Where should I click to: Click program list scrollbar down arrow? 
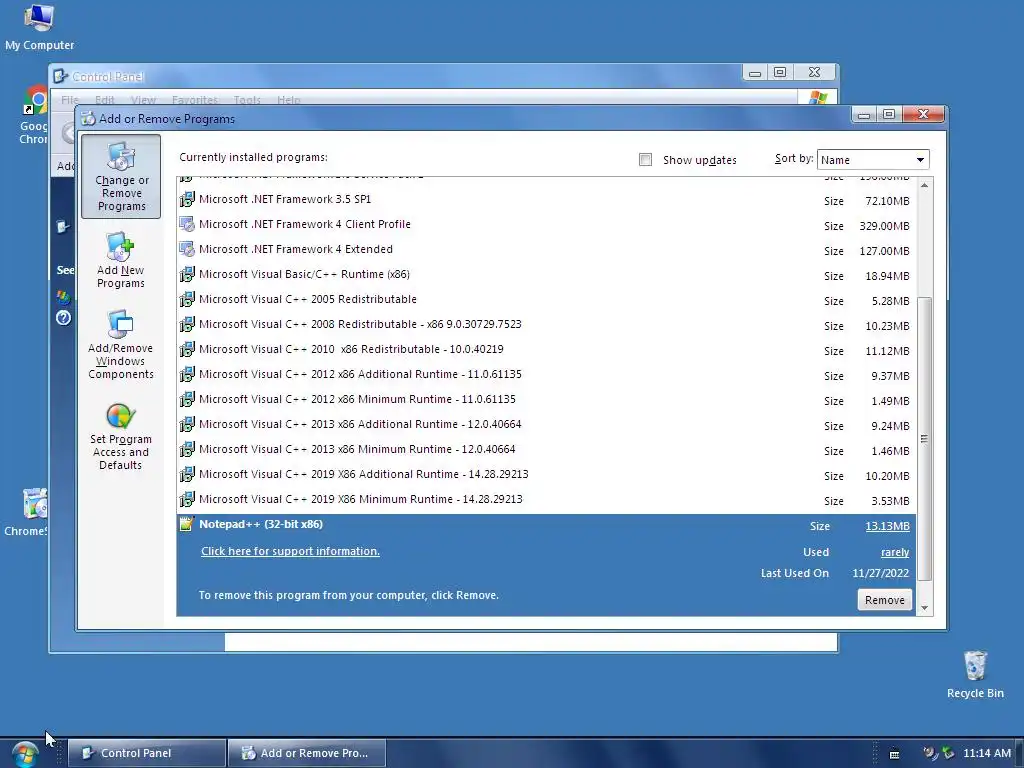click(924, 608)
